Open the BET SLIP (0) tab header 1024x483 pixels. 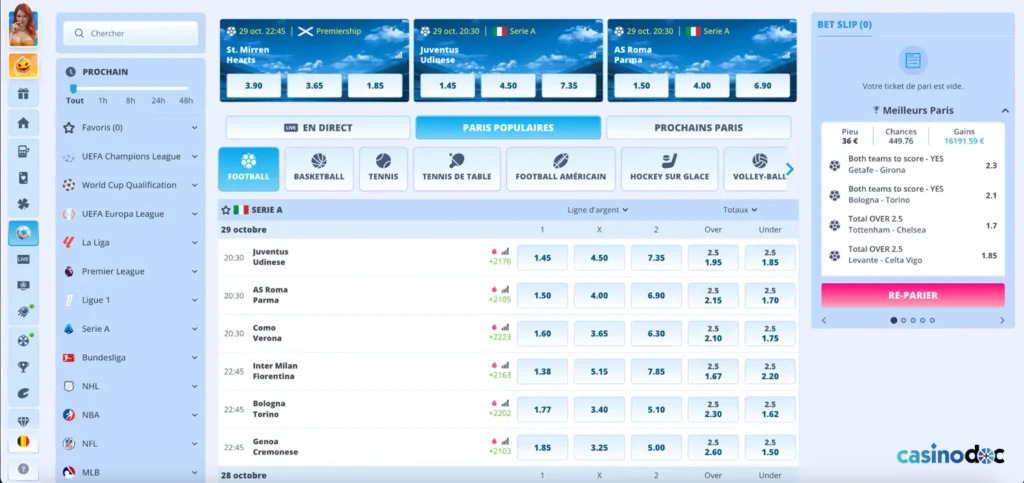[844, 25]
